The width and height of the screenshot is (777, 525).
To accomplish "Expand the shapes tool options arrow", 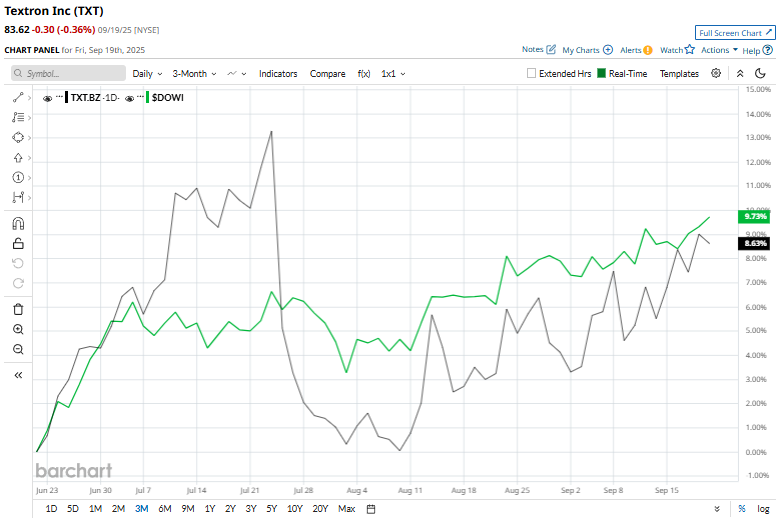I will pyautogui.click(x=29, y=138).
